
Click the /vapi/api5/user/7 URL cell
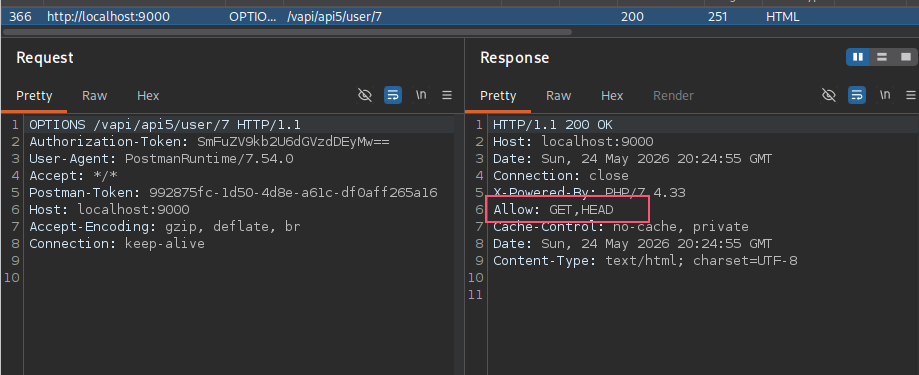tap(334, 17)
